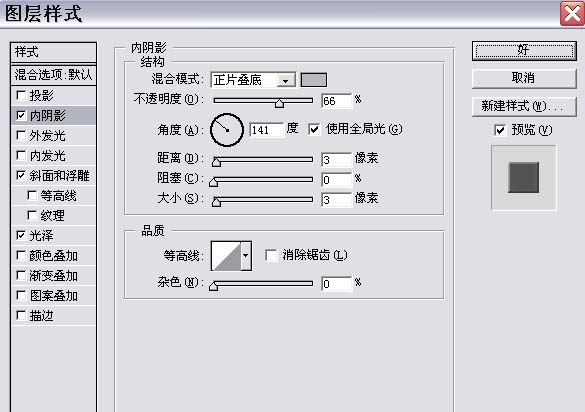Toggle the 预览 preview checkbox
Image resolution: width=585 pixels, height=412 pixels.
500,130
